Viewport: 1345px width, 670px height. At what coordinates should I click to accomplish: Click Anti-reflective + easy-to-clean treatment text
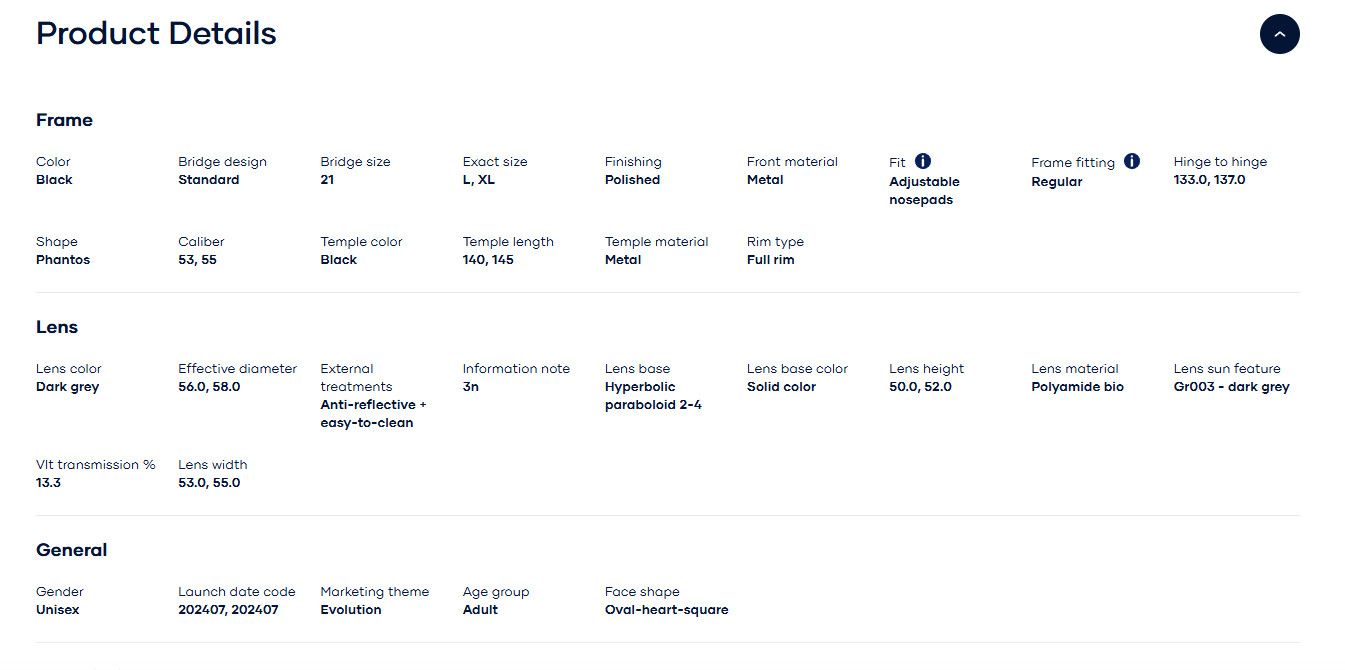tap(373, 414)
